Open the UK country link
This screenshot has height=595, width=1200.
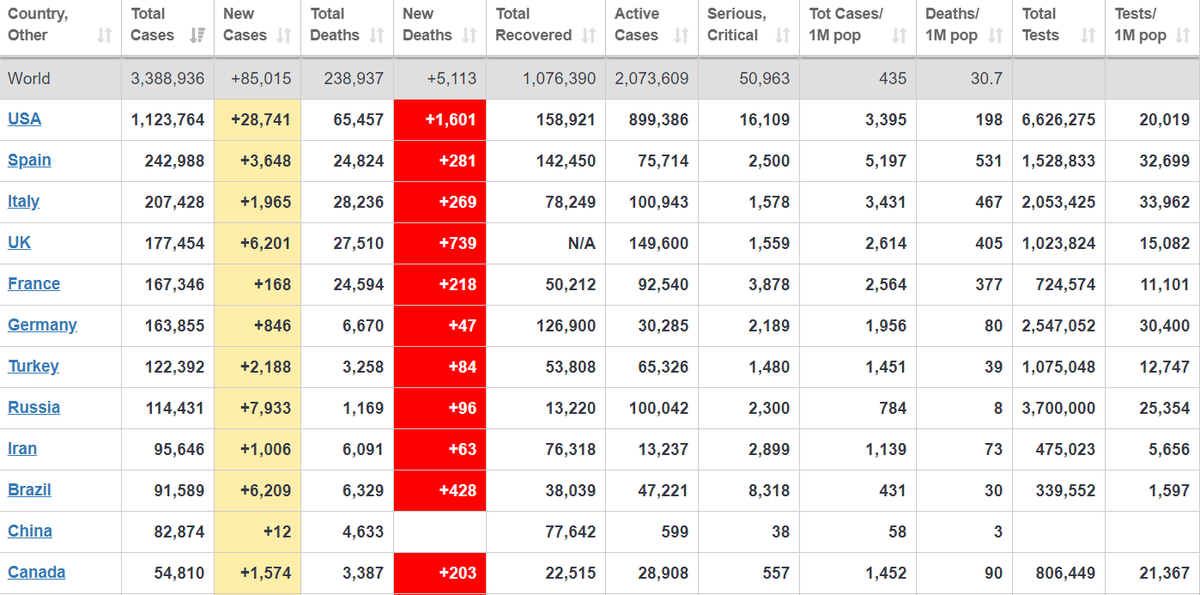[x=19, y=242]
